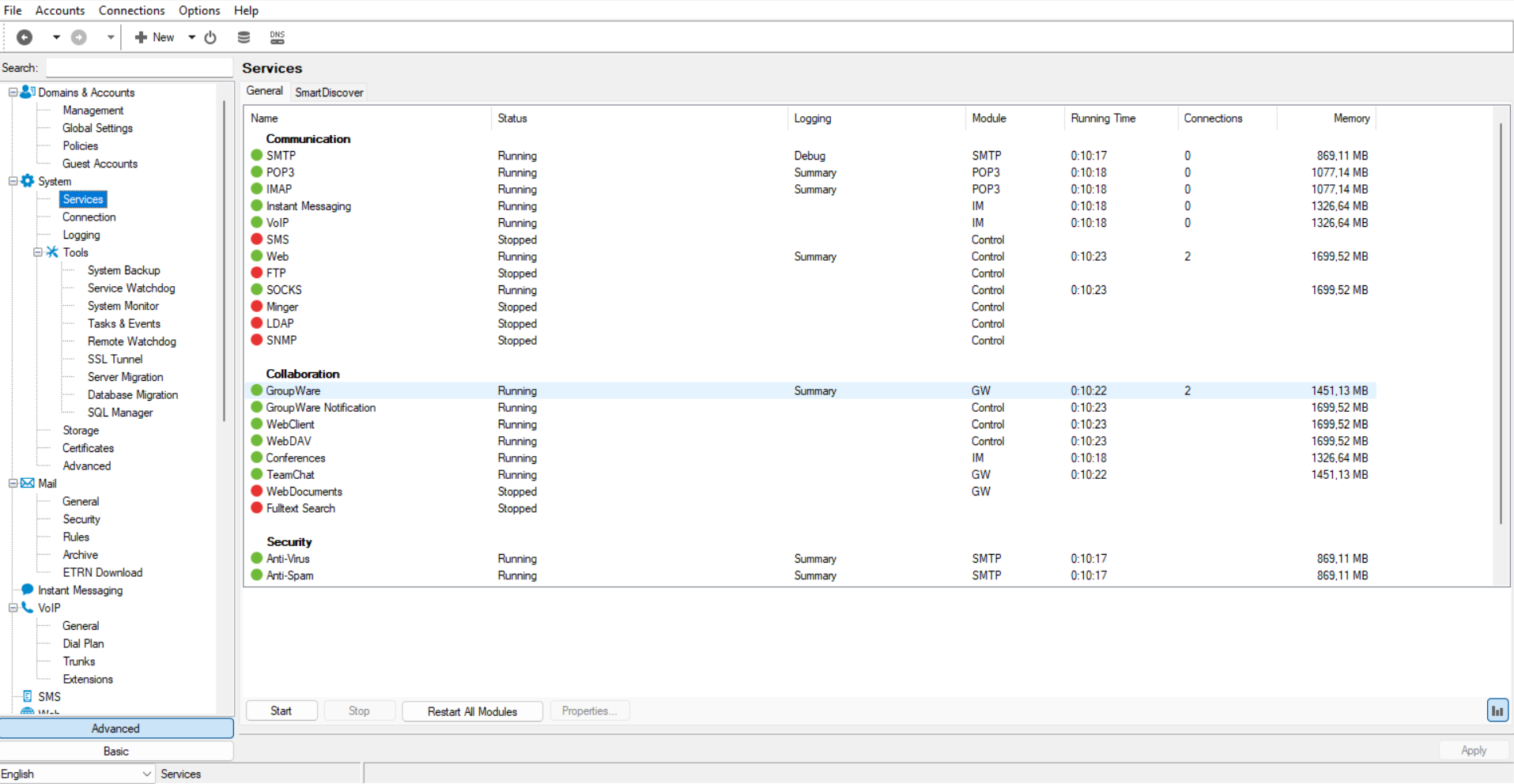Click the back navigation arrow icon
Screen dimensions: 1514x784
coord(25,37)
